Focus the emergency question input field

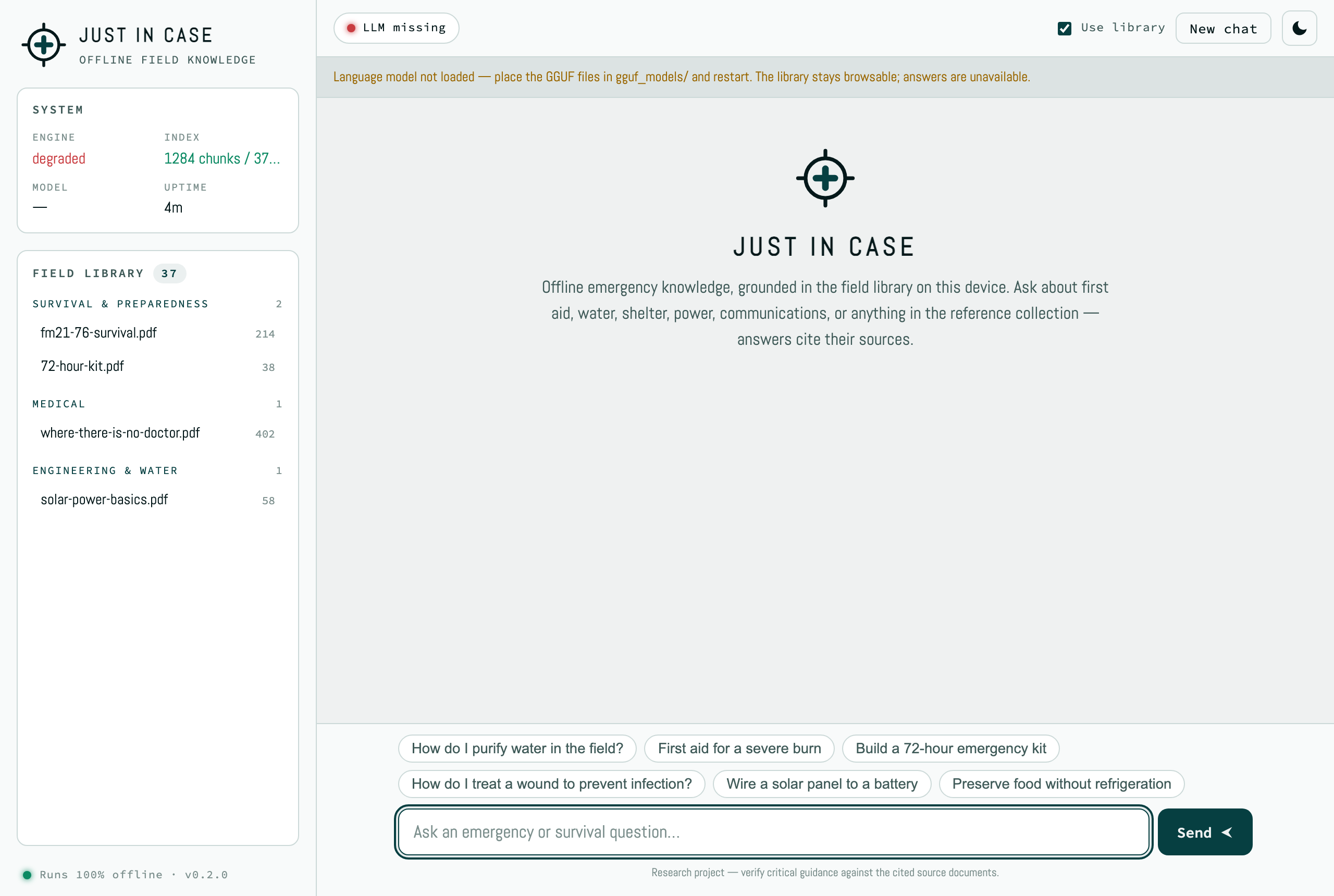point(773,832)
